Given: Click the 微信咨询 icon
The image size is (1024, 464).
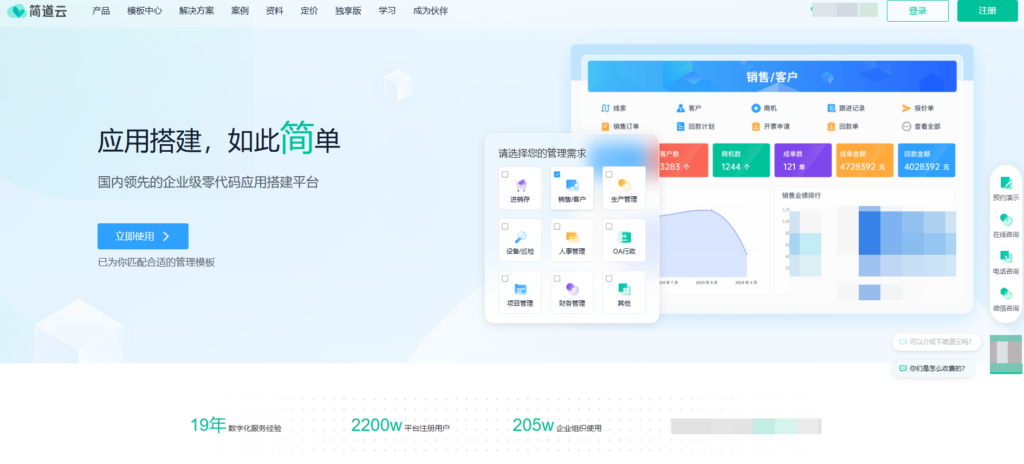Looking at the screenshot, I should (1006, 294).
